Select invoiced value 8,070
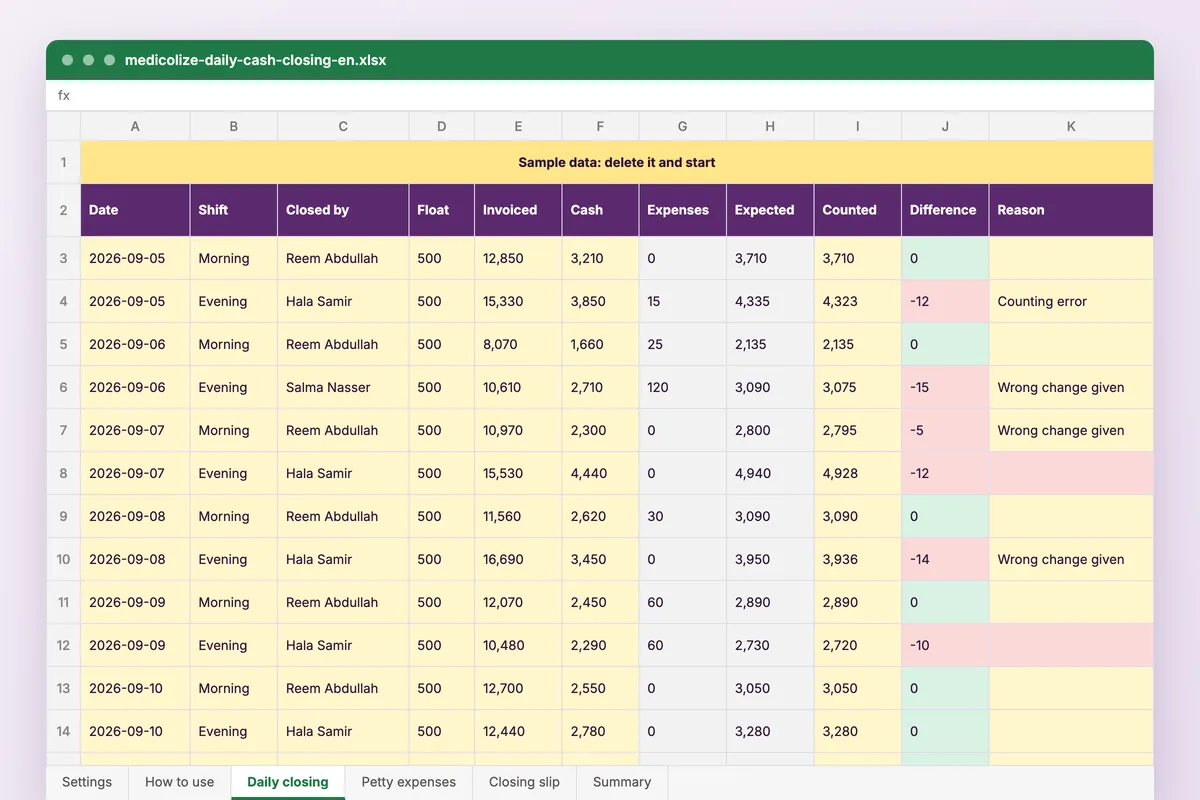Viewport: 1200px width, 800px height. coord(518,344)
